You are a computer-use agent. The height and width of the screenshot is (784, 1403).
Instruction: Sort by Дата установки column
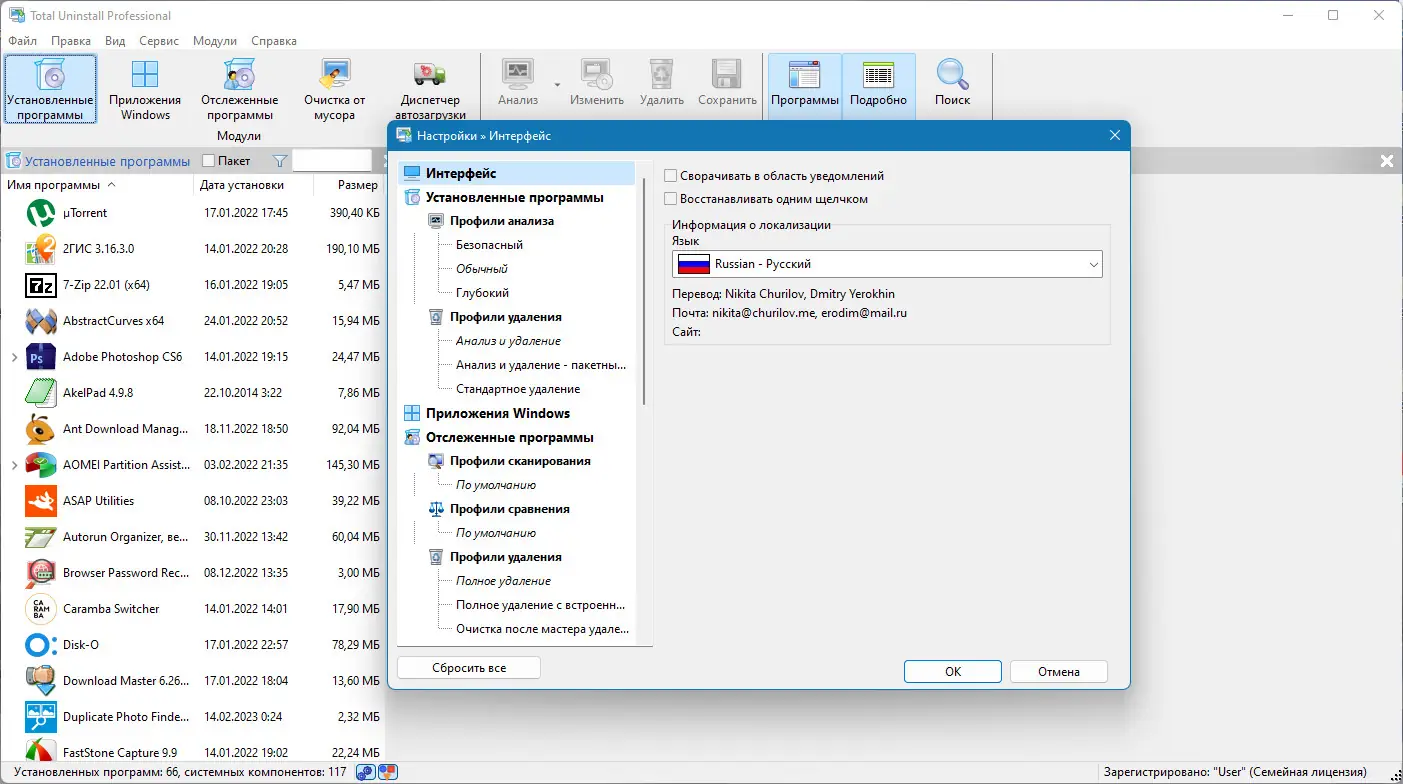coord(242,185)
